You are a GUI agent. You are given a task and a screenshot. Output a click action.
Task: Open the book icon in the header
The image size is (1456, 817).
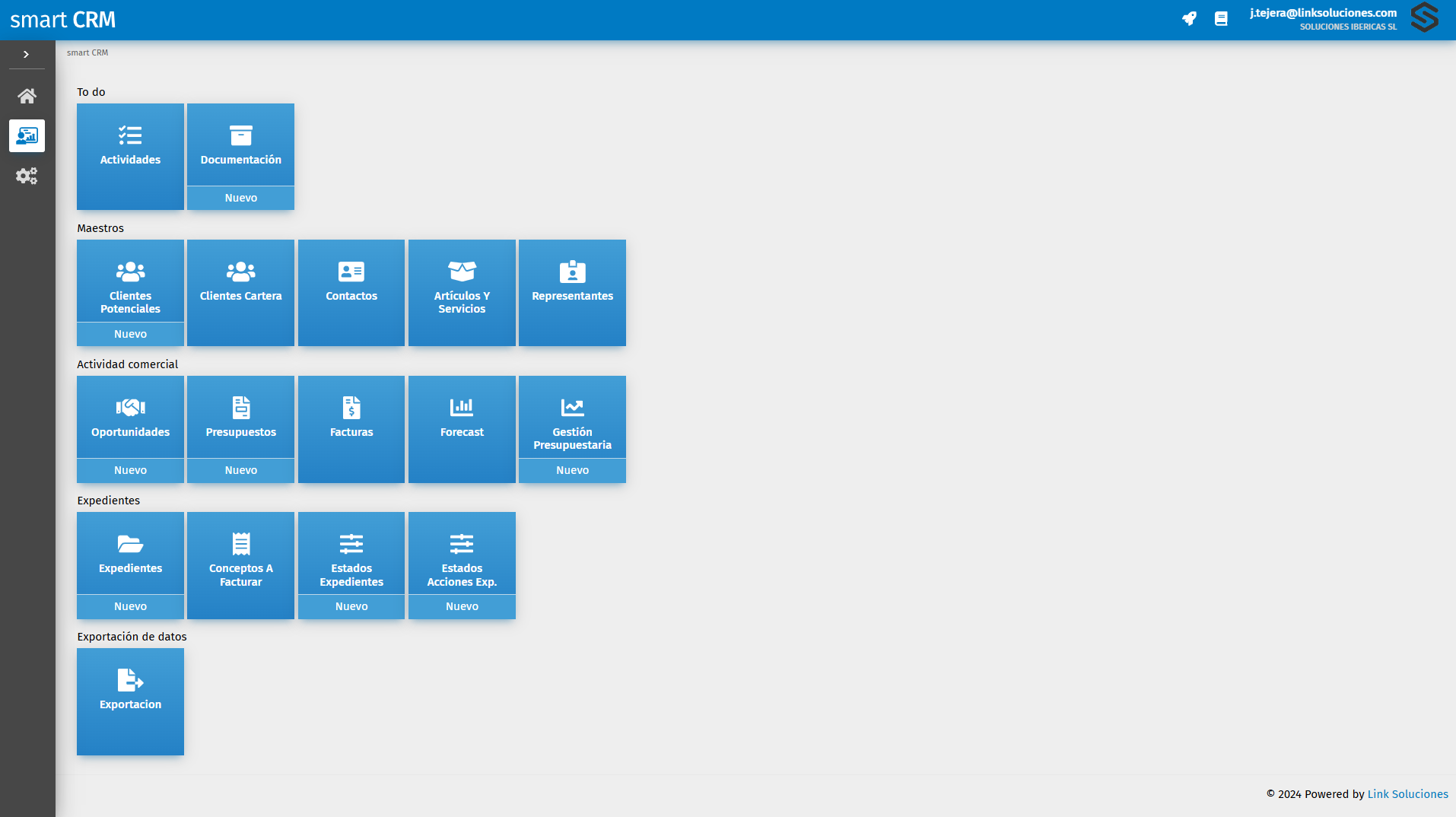pyautogui.click(x=1221, y=19)
